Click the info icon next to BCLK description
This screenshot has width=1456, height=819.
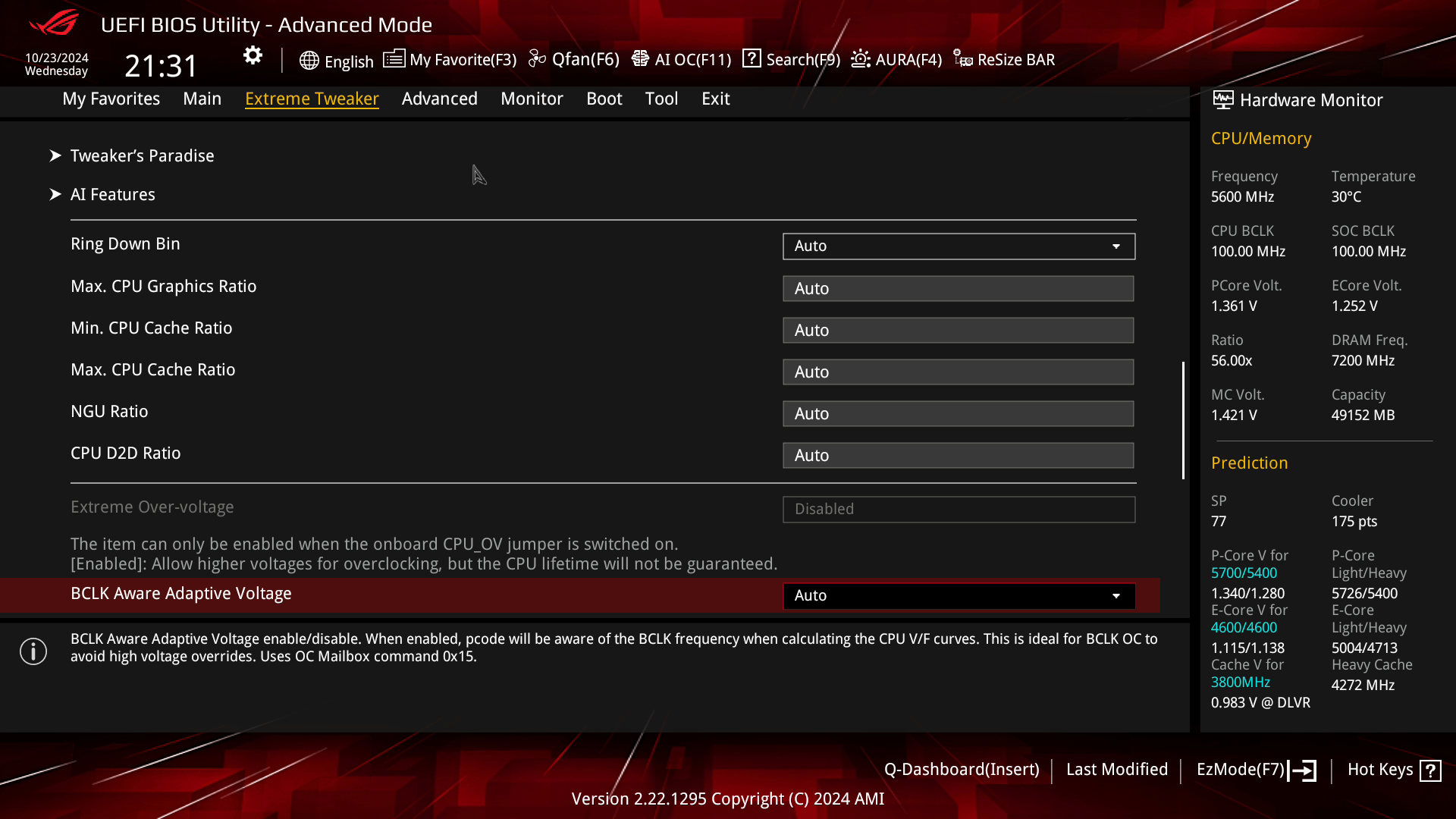coord(33,651)
